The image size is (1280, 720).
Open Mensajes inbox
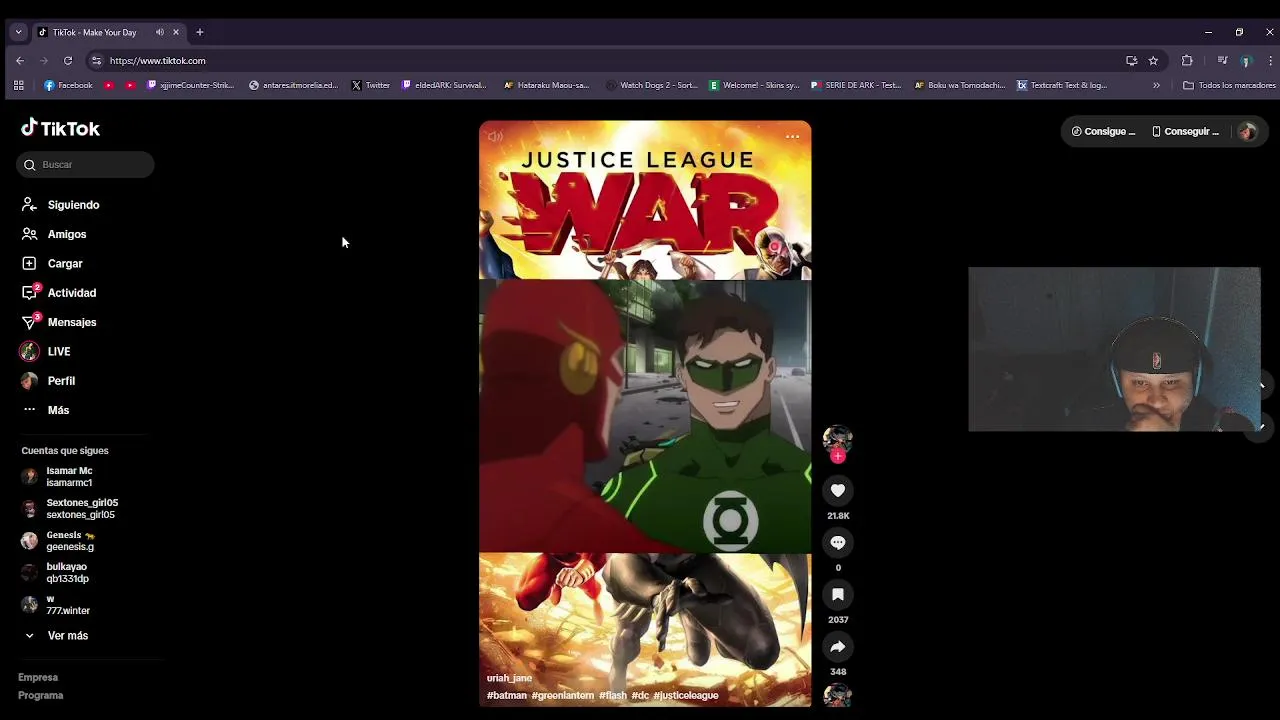click(59, 322)
